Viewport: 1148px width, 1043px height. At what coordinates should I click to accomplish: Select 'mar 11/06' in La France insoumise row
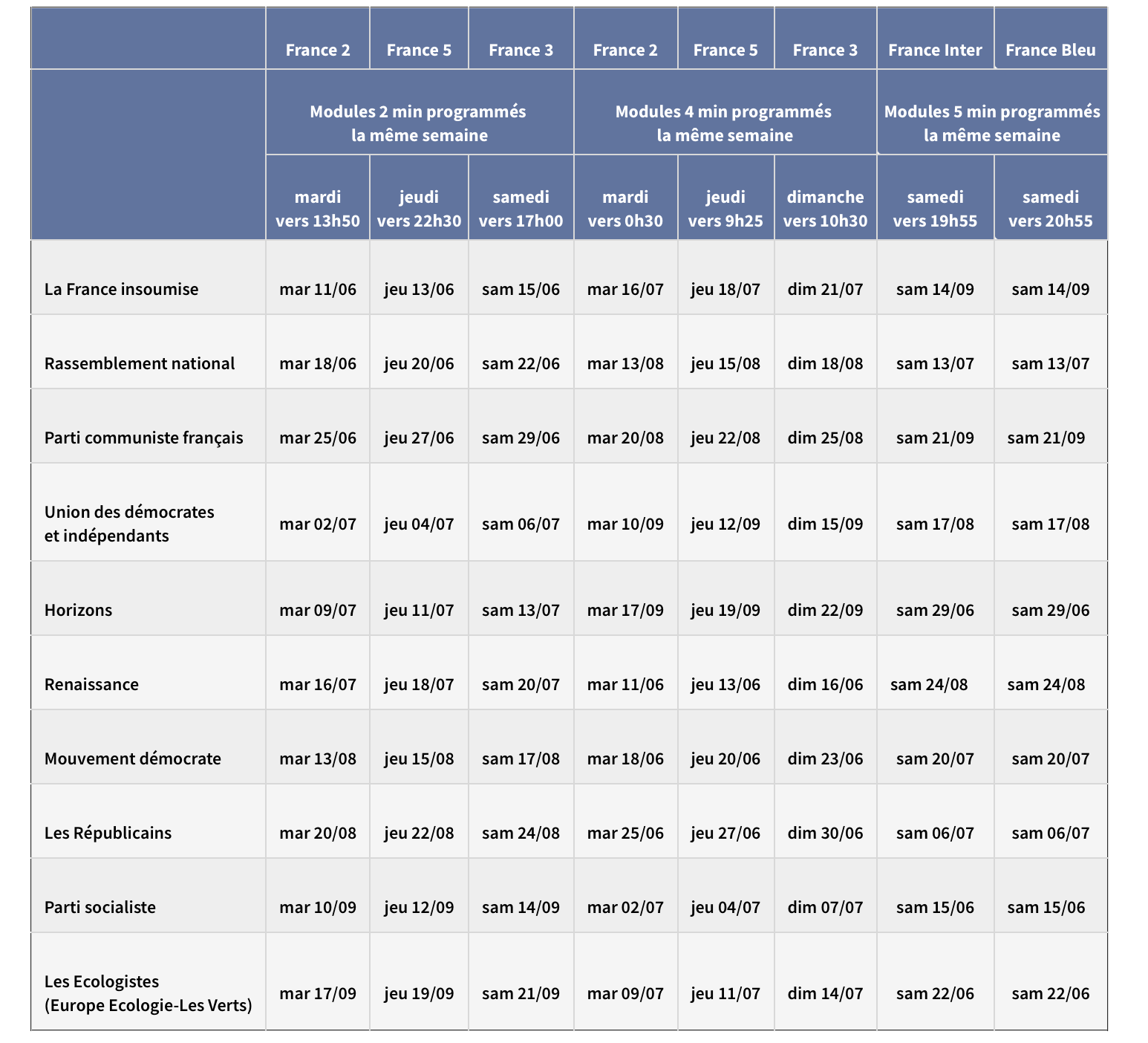point(318,289)
